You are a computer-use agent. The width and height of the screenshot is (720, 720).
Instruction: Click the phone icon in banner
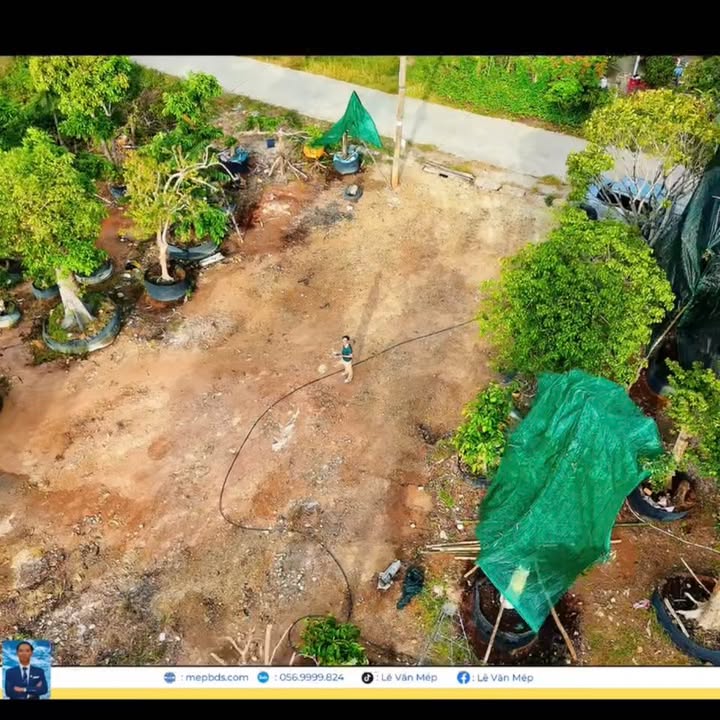(263, 677)
